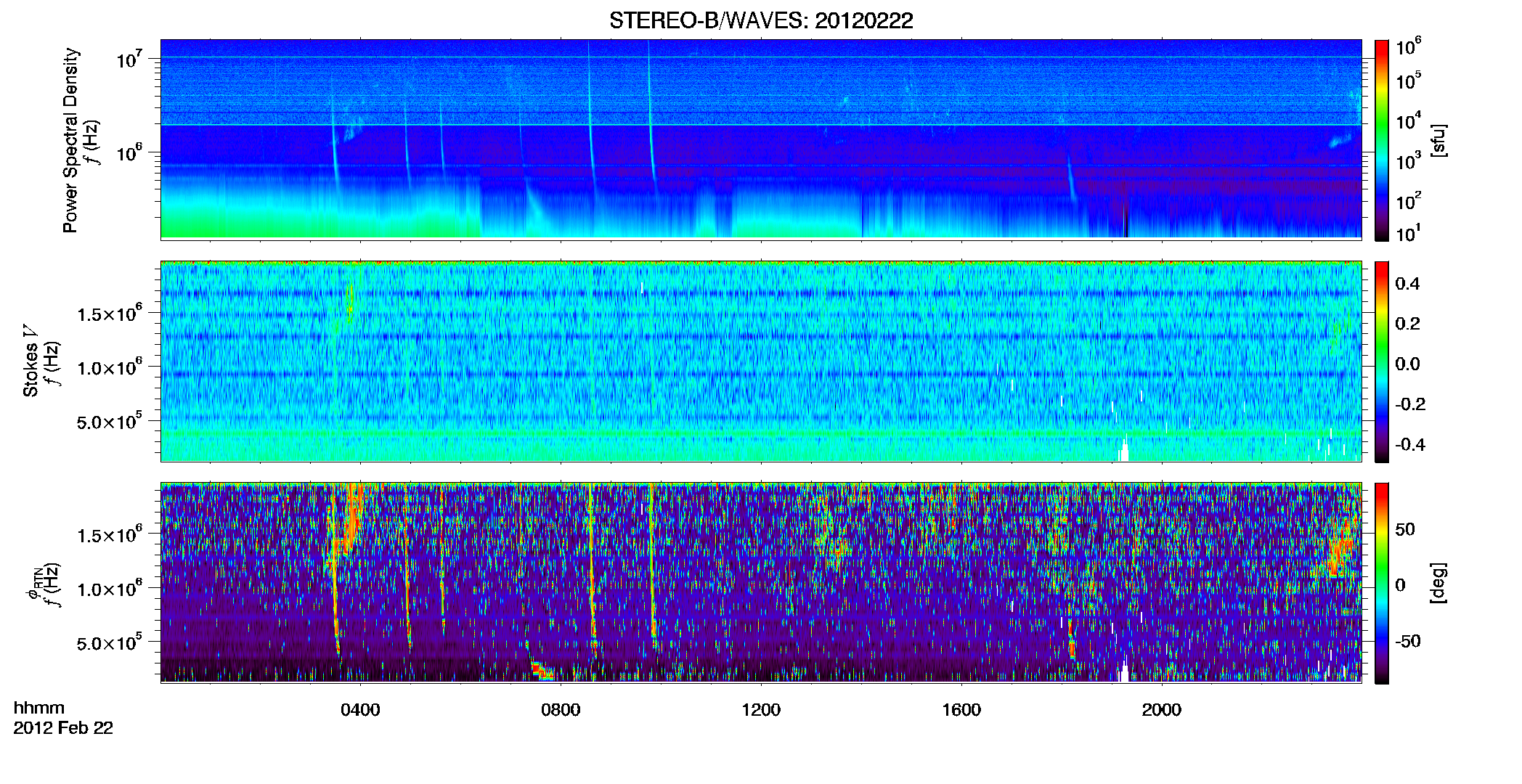Select the -0.4 label on Stokes colorbar

(x=1410, y=444)
